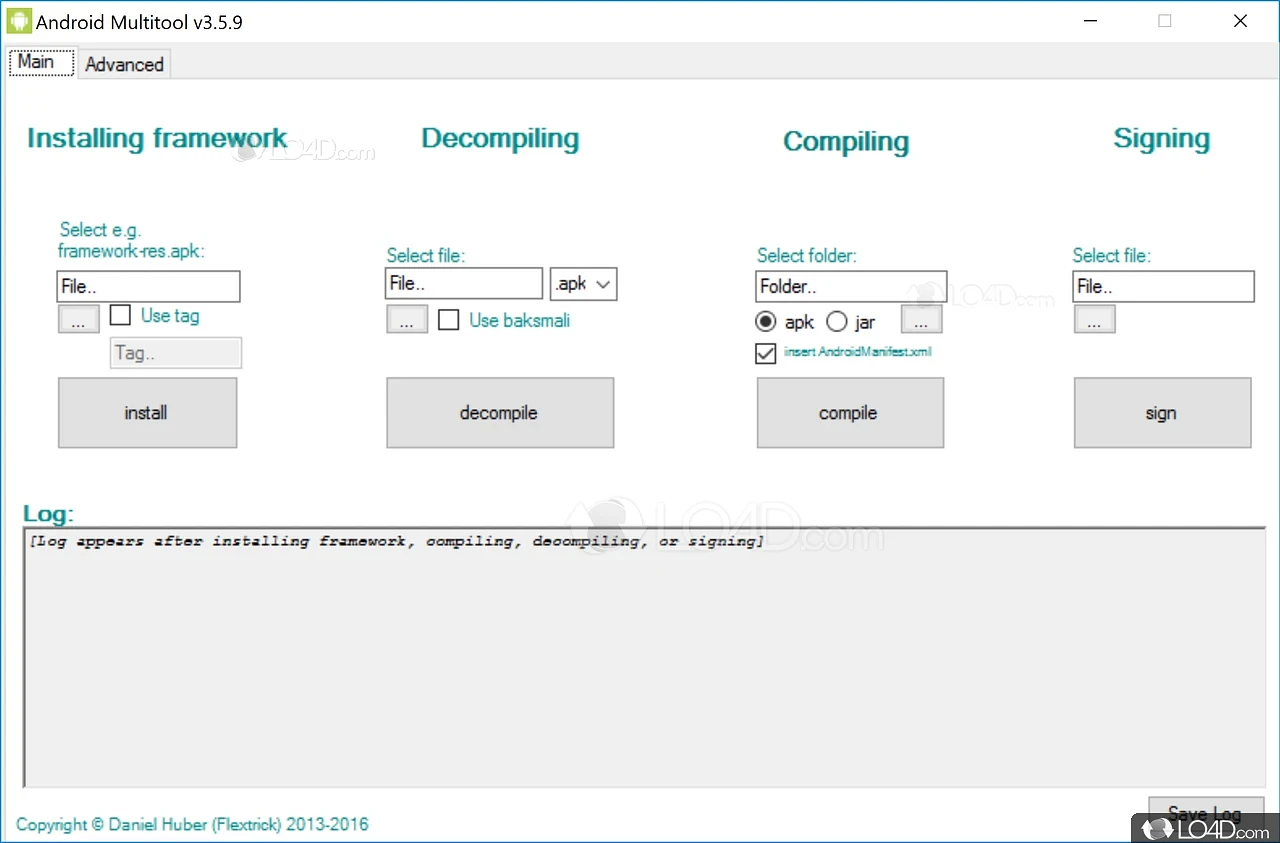Uncheck insert AndroidManifest.xml checkbox
The width and height of the screenshot is (1280, 843).
(766, 353)
